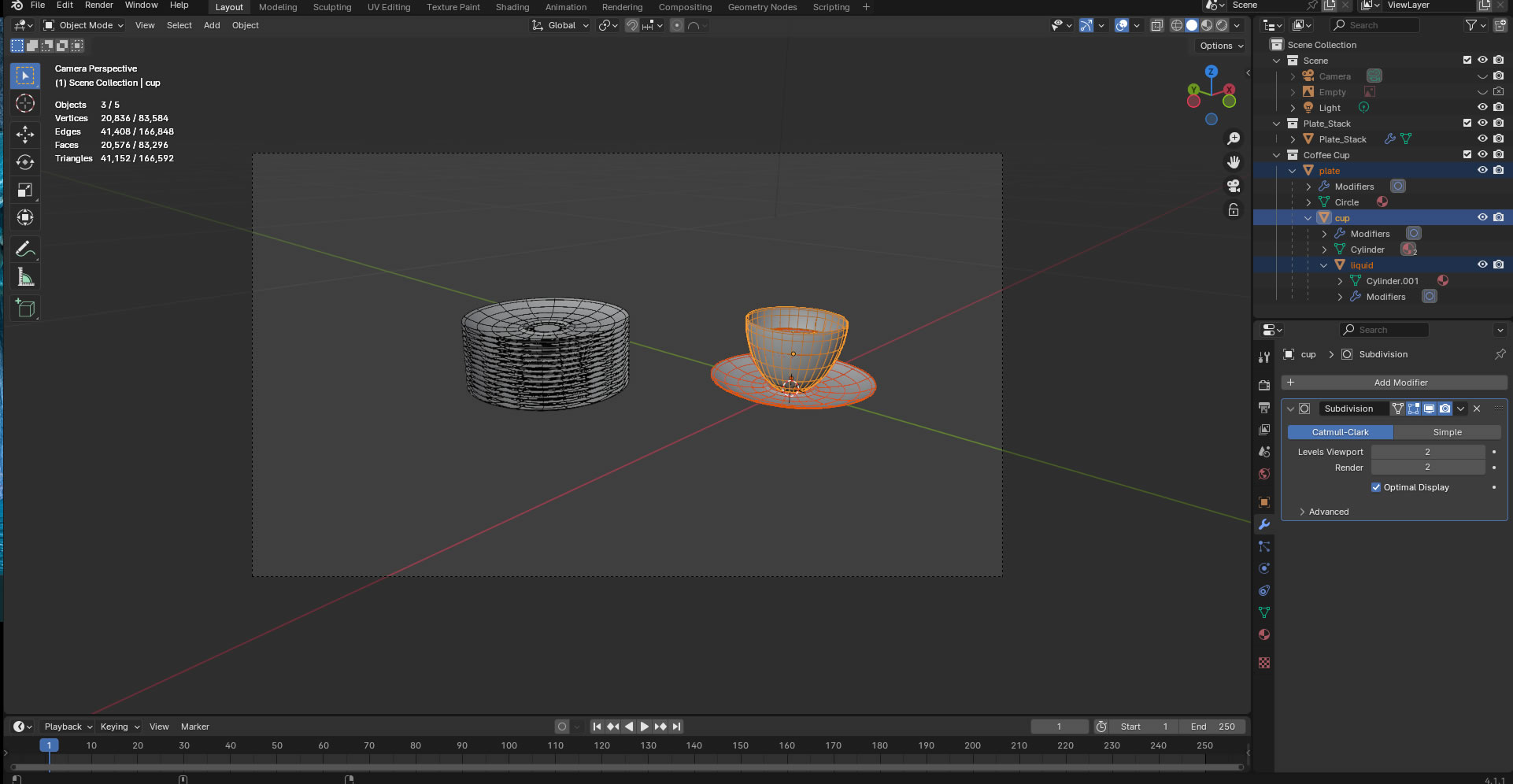Viewport: 1513px width, 784px height.
Task: Toggle camera view with the camera icon
Action: point(1234,186)
